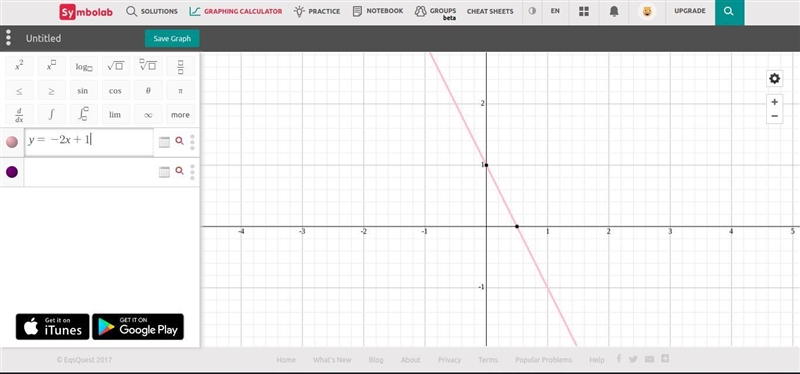Open the Cheat Sheets link
Viewport: 800px width, 374px height.
[490, 11]
